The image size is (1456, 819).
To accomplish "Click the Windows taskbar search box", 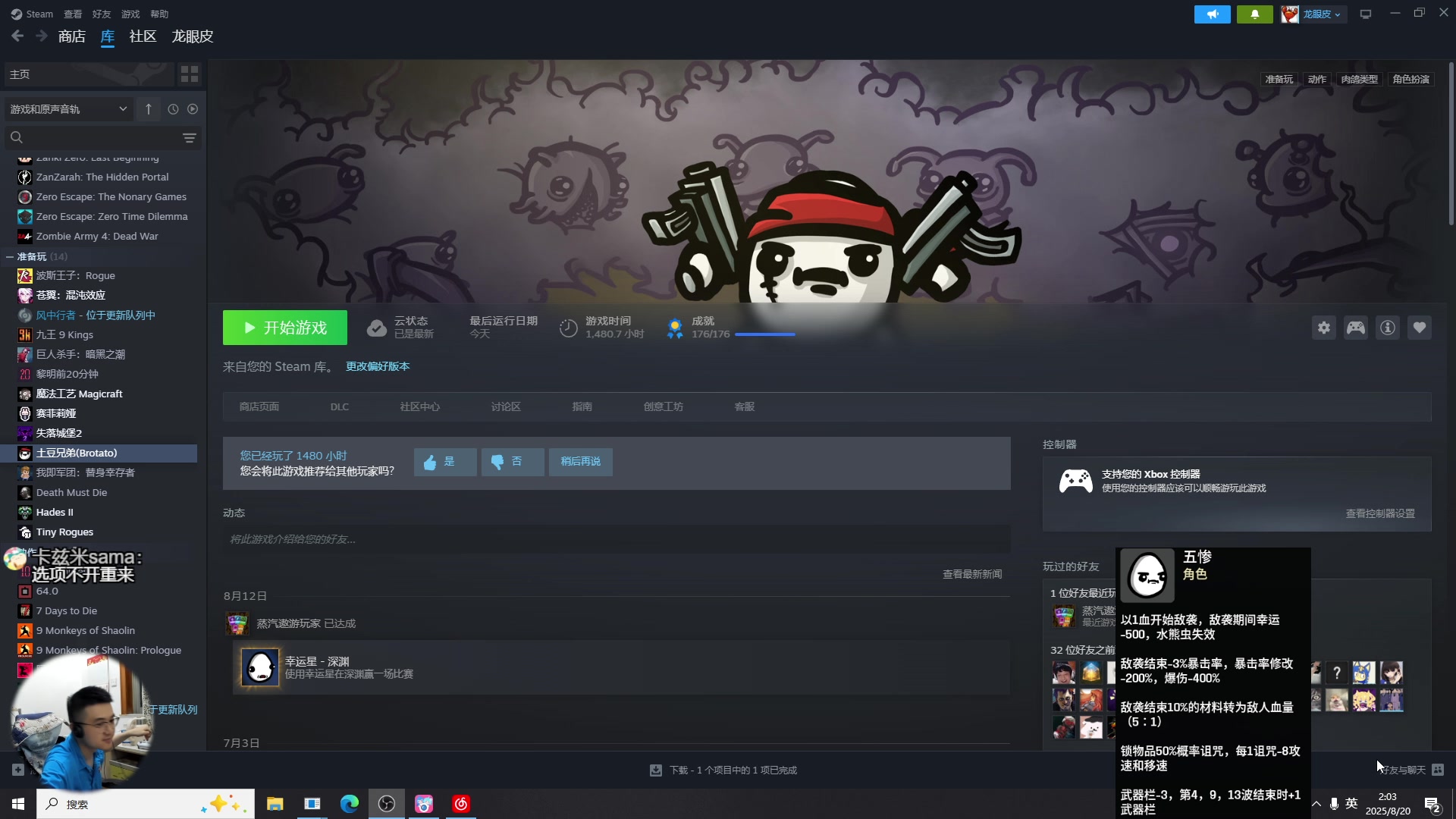I will (146, 804).
